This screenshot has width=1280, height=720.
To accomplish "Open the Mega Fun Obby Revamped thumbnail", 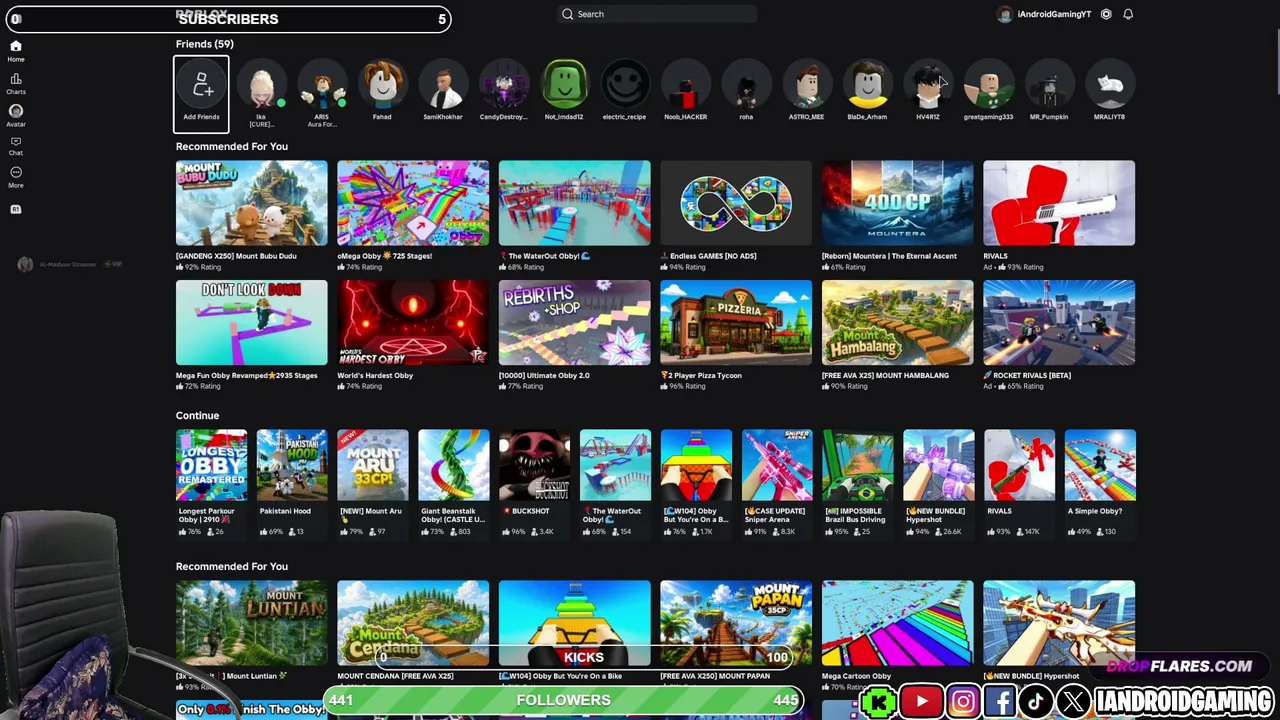I will pos(251,322).
